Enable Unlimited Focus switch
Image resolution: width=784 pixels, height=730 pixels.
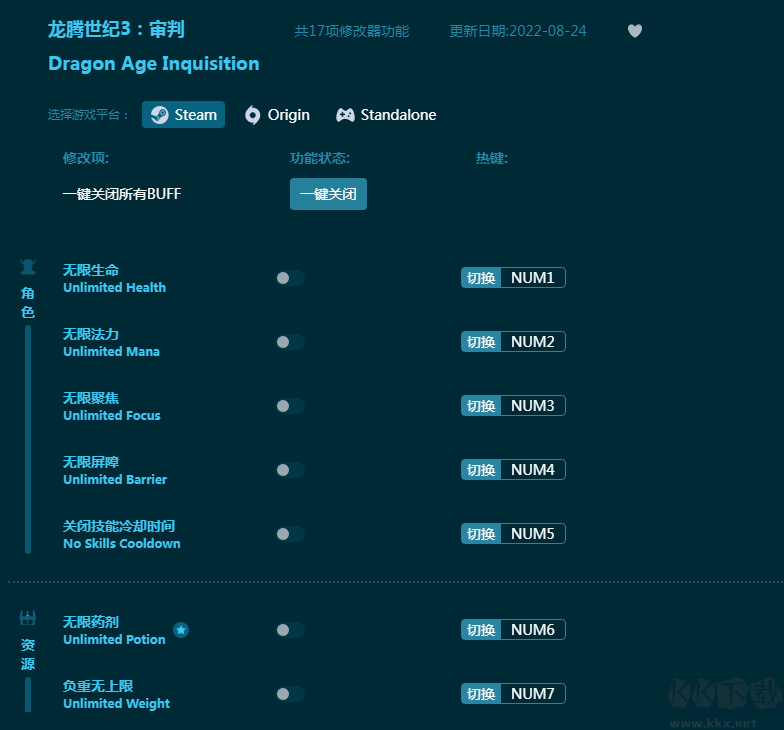point(290,406)
